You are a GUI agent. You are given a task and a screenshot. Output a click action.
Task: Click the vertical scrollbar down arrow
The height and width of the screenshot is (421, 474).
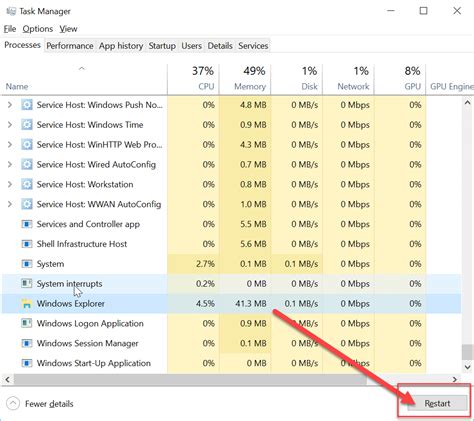pyautogui.click(x=467, y=367)
